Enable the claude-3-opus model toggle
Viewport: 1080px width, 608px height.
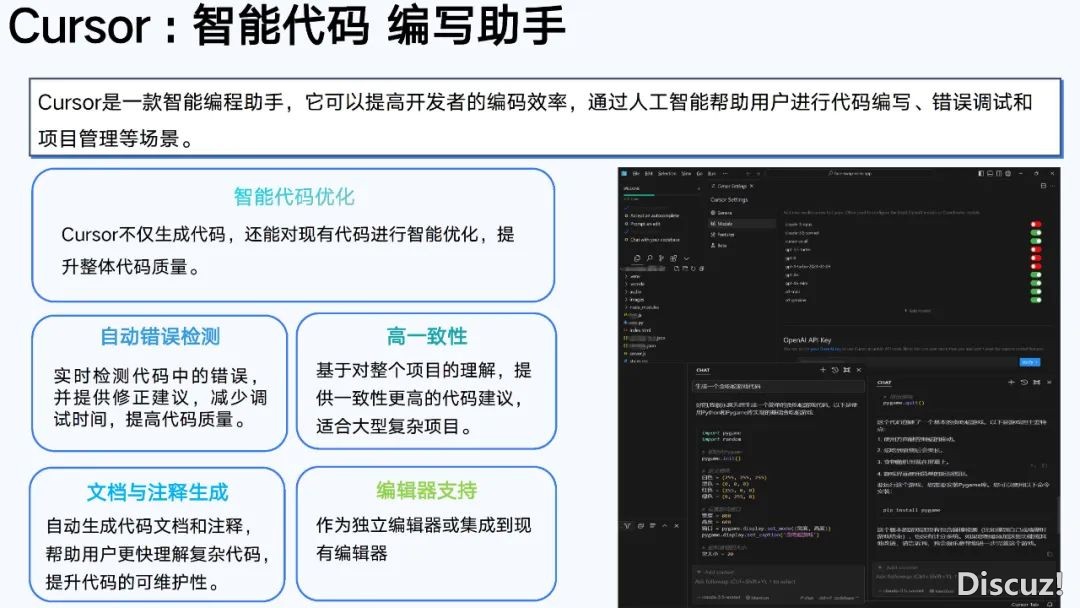tap(1036, 224)
